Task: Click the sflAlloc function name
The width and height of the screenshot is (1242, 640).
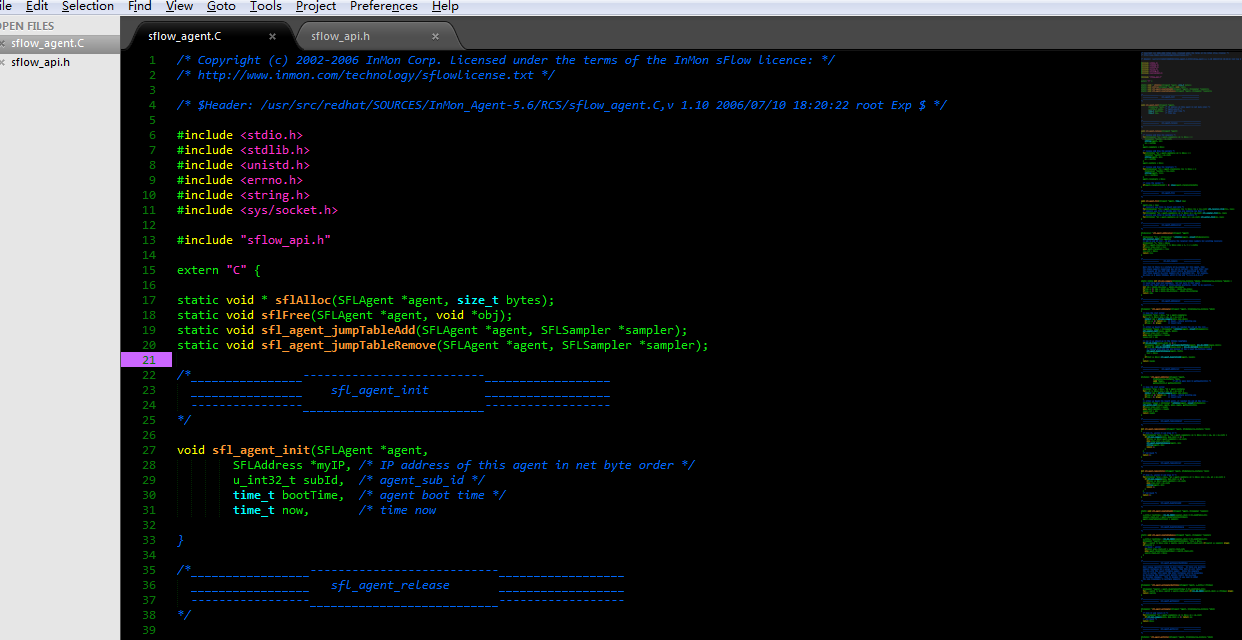Action: [303, 300]
